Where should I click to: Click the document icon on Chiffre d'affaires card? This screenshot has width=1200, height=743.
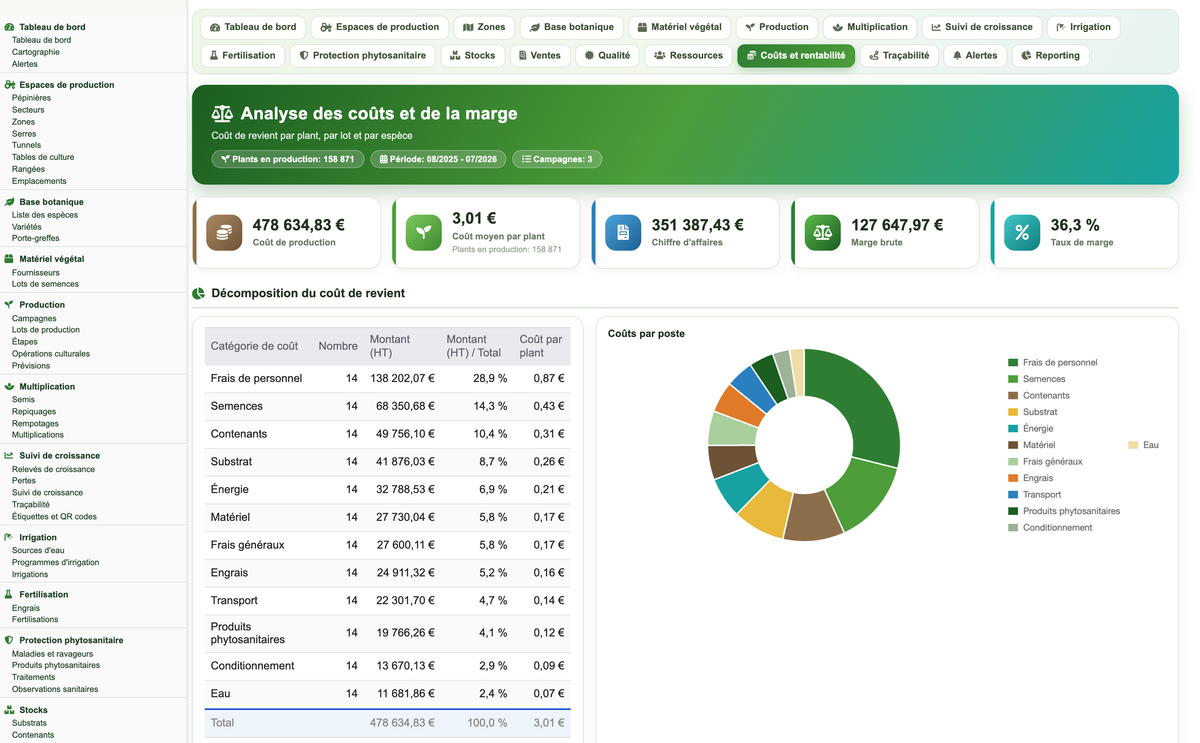(623, 232)
